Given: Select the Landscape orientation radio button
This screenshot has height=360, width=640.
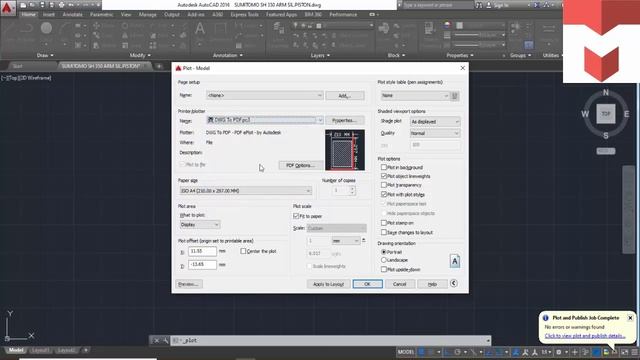Looking at the screenshot, I should tap(384, 260).
